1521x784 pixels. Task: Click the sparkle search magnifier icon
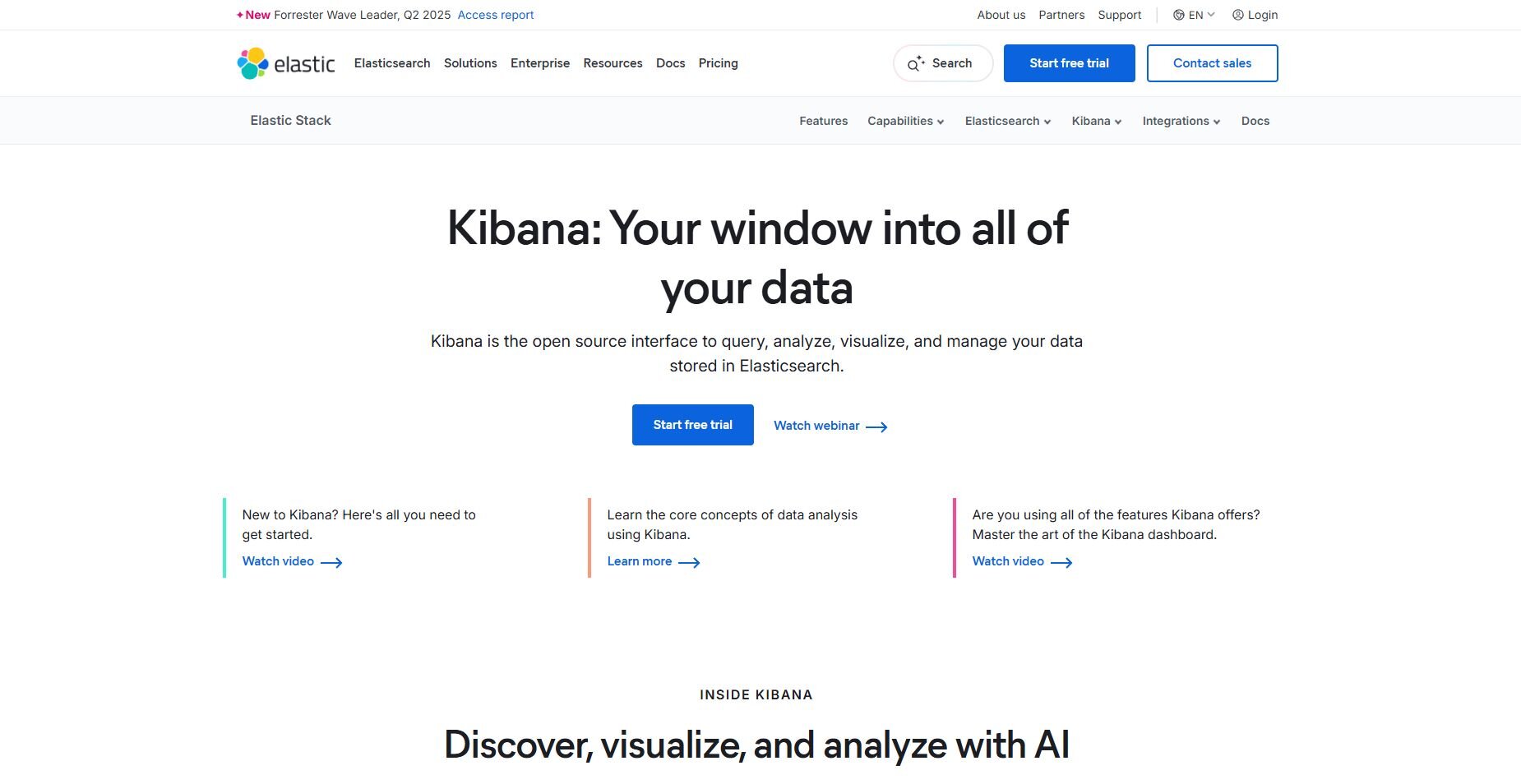point(916,63)
